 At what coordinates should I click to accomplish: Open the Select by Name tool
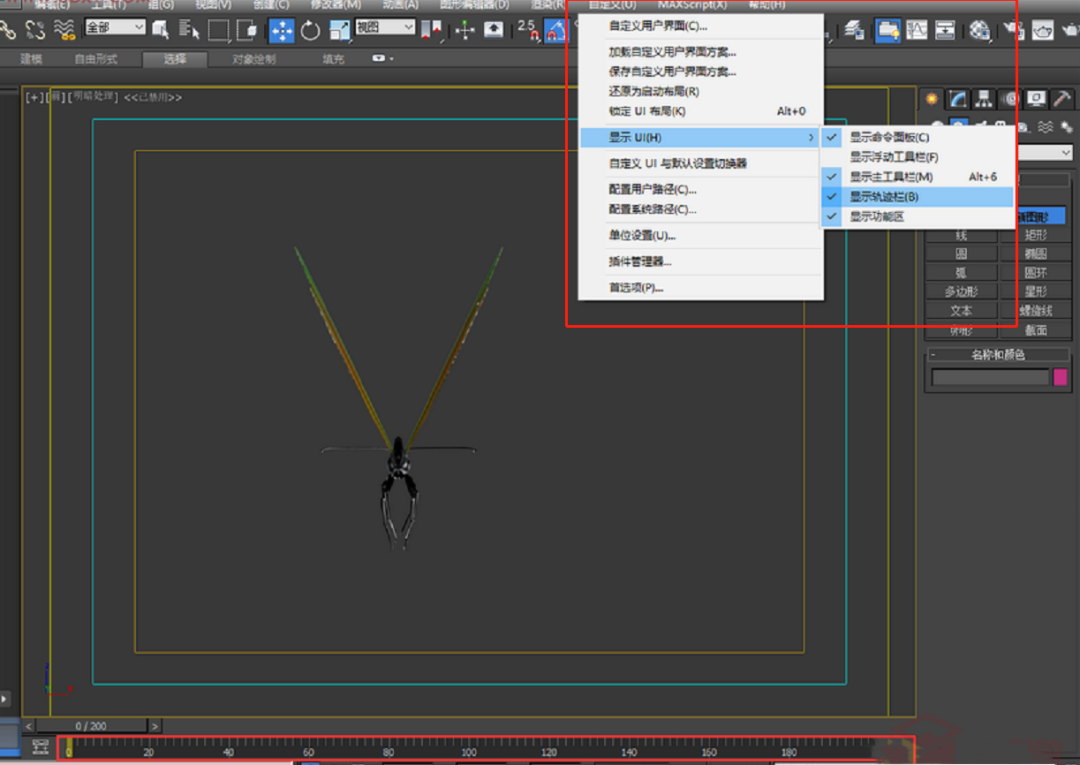pos(189,30)
